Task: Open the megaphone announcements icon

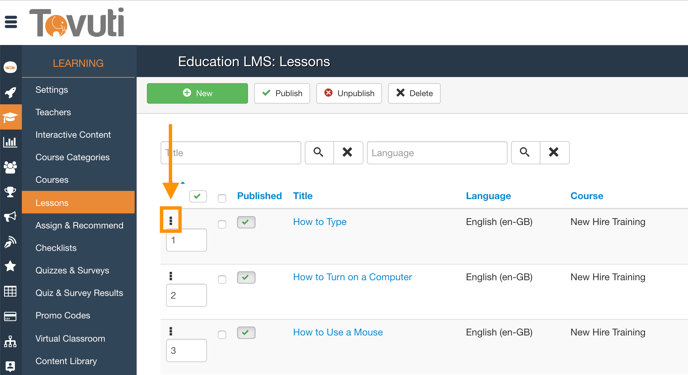Action: coord(10,216)
